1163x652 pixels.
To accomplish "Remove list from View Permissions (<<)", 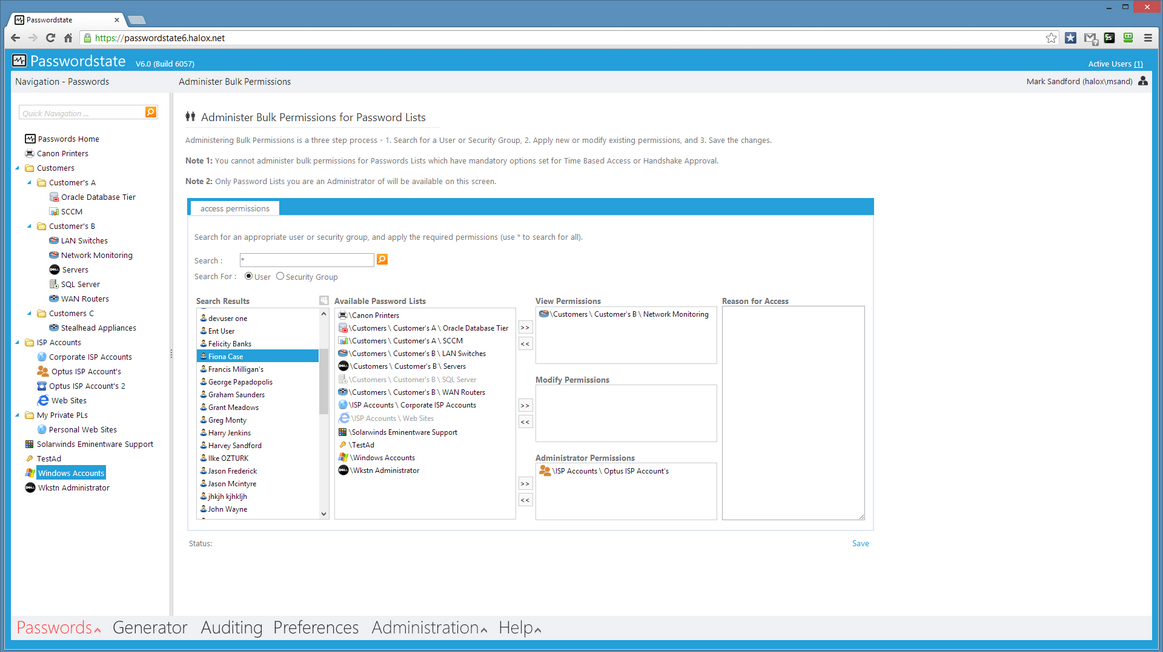I will pyautogui.click(x=525, y=343).
